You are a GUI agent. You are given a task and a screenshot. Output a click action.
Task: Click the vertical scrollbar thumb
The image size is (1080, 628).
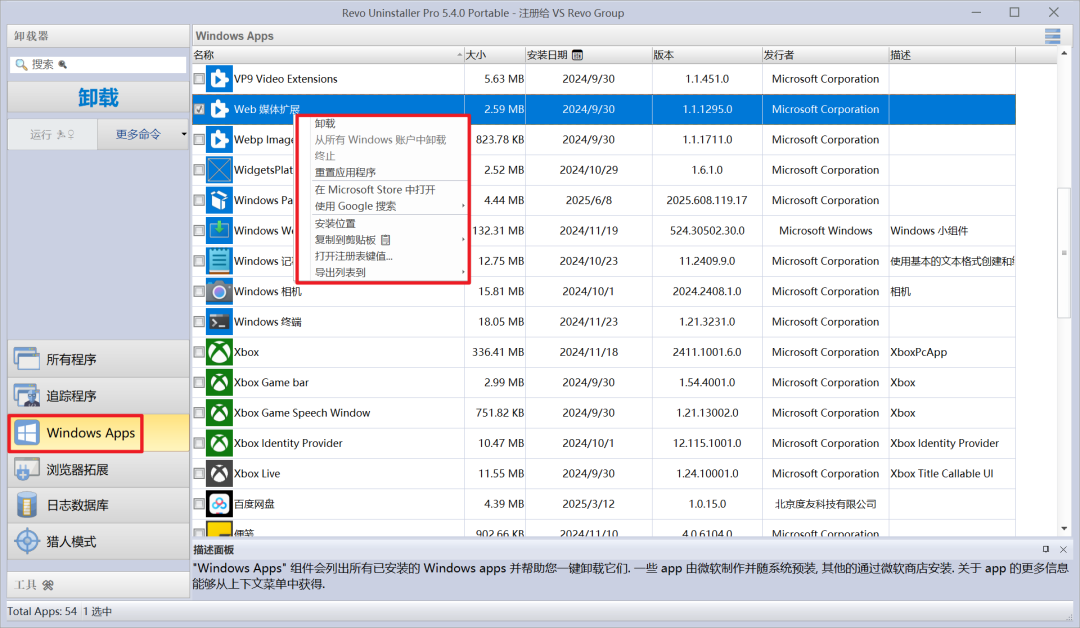[1064, 253]
